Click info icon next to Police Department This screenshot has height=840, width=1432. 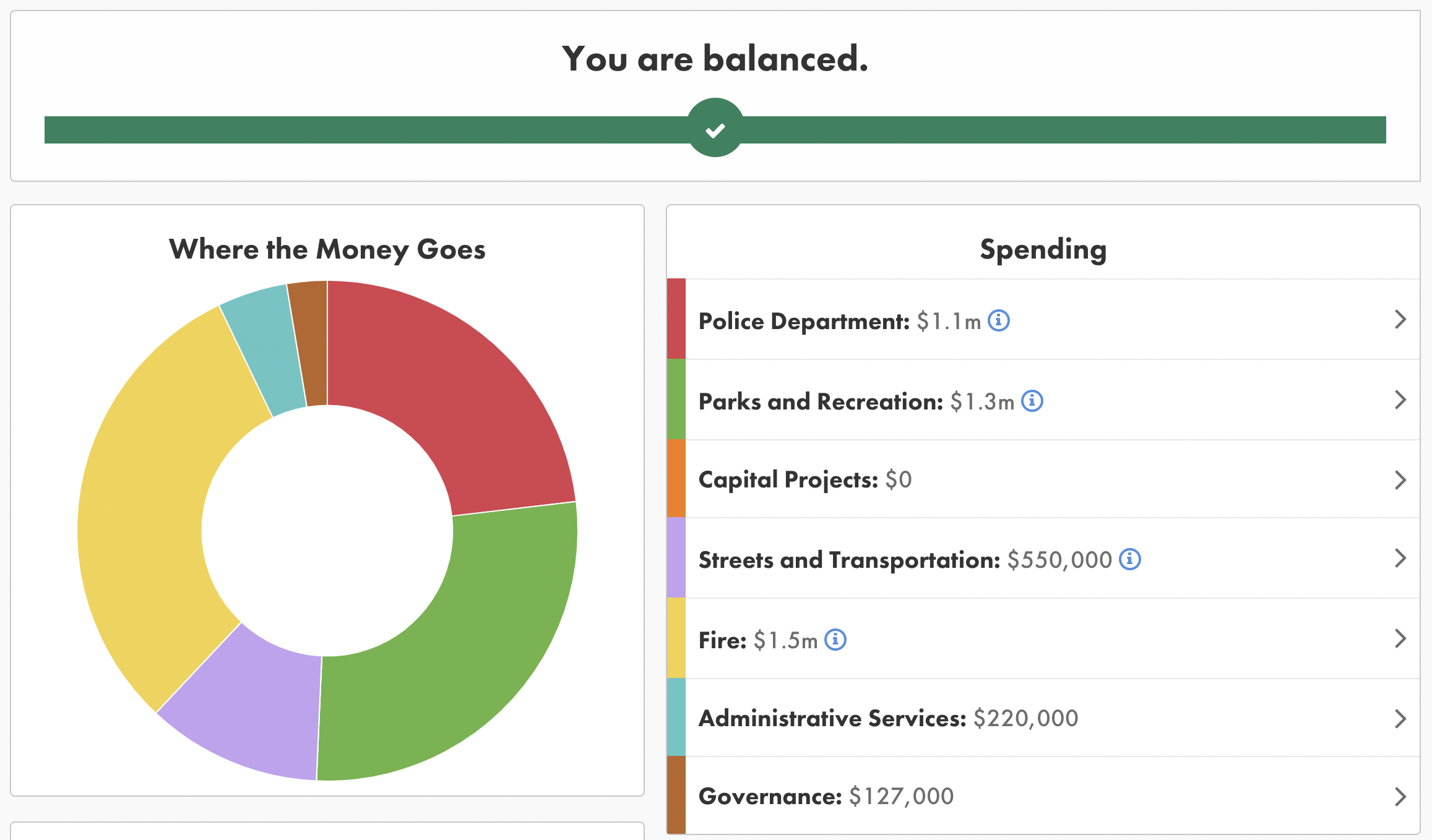pos(998,320)
